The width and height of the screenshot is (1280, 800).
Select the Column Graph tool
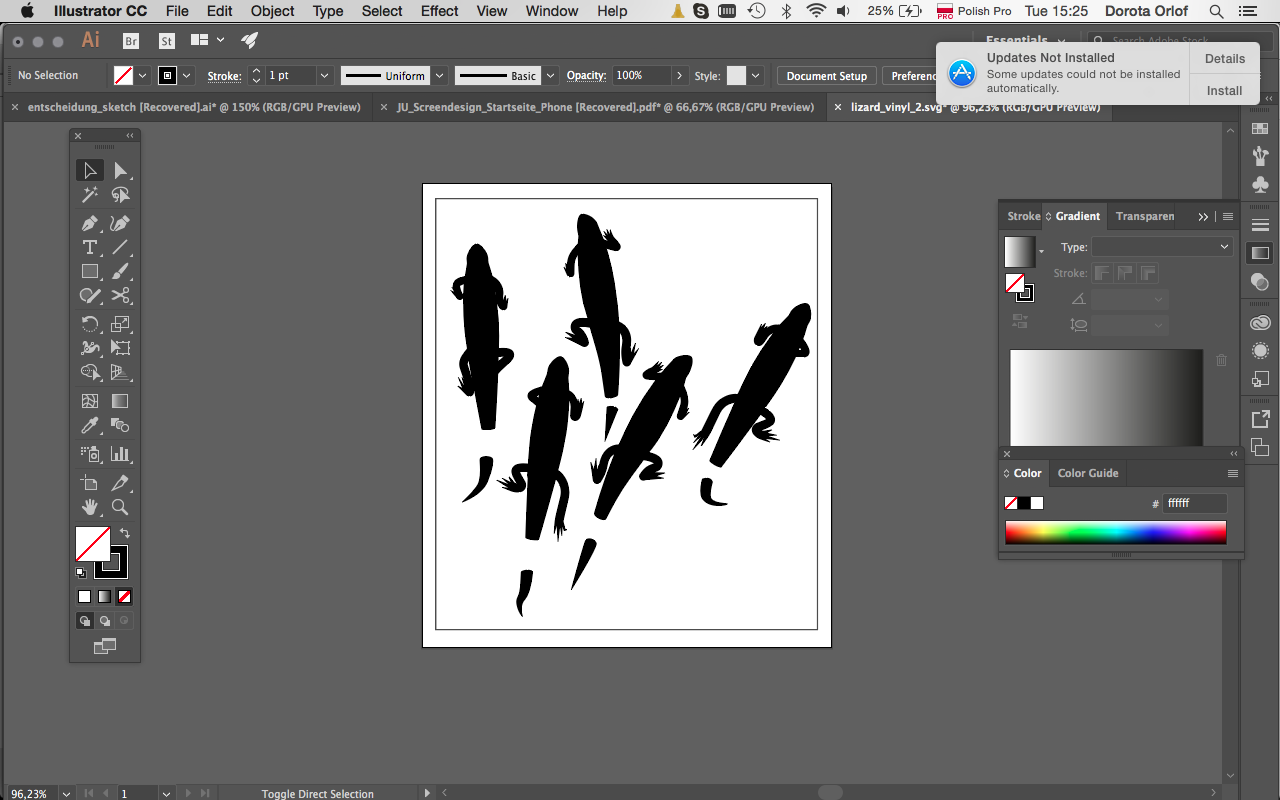pyautogui.click(x=121, y=453)
